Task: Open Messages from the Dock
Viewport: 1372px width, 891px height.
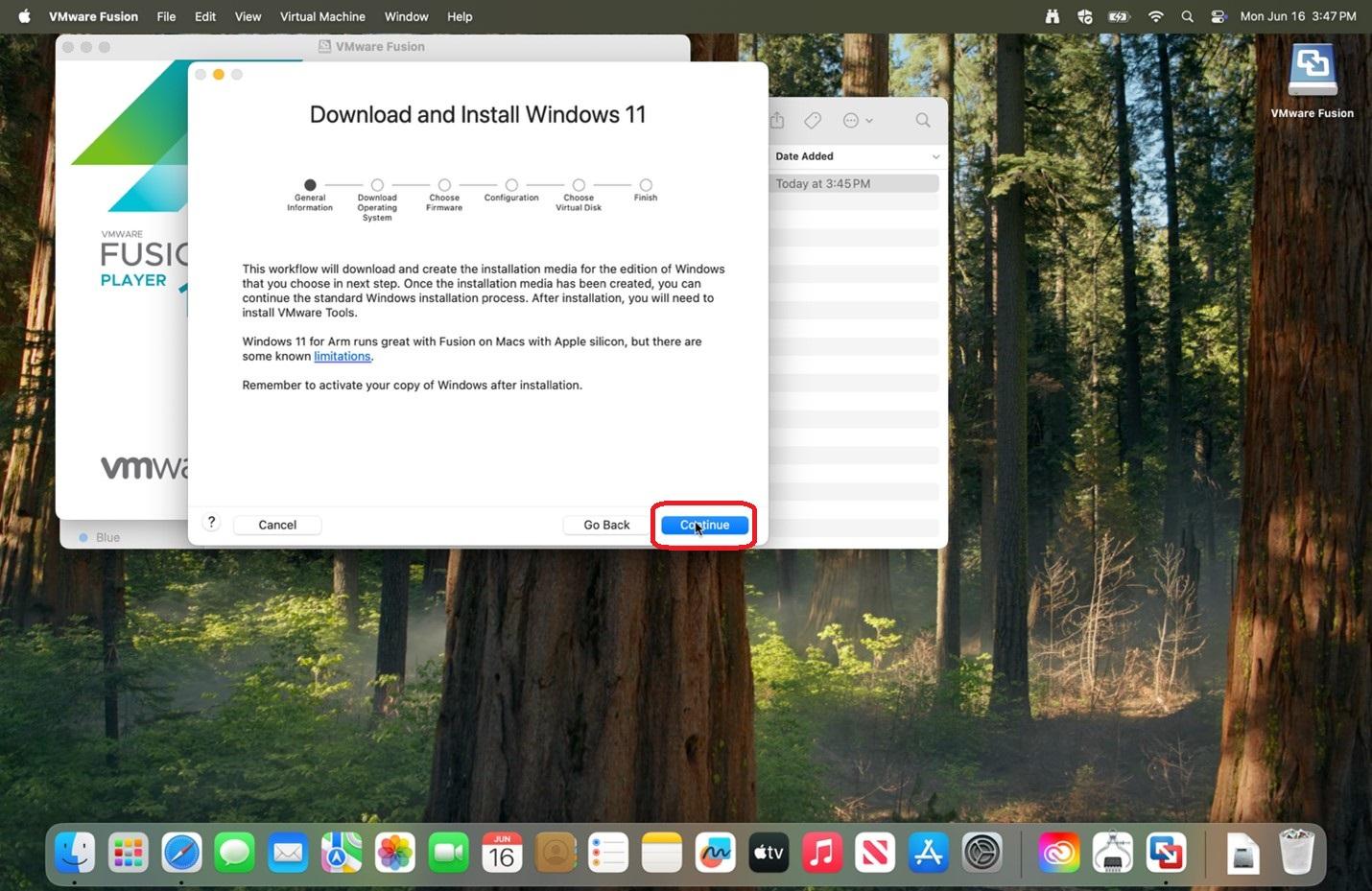Action: pyautogui.click(x=235, y=852)
